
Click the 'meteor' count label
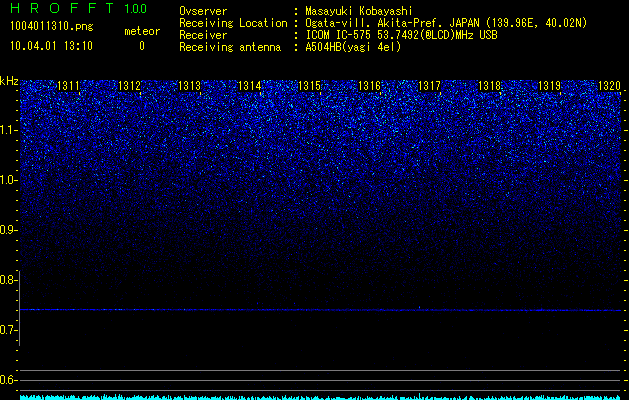click(142, 31)
